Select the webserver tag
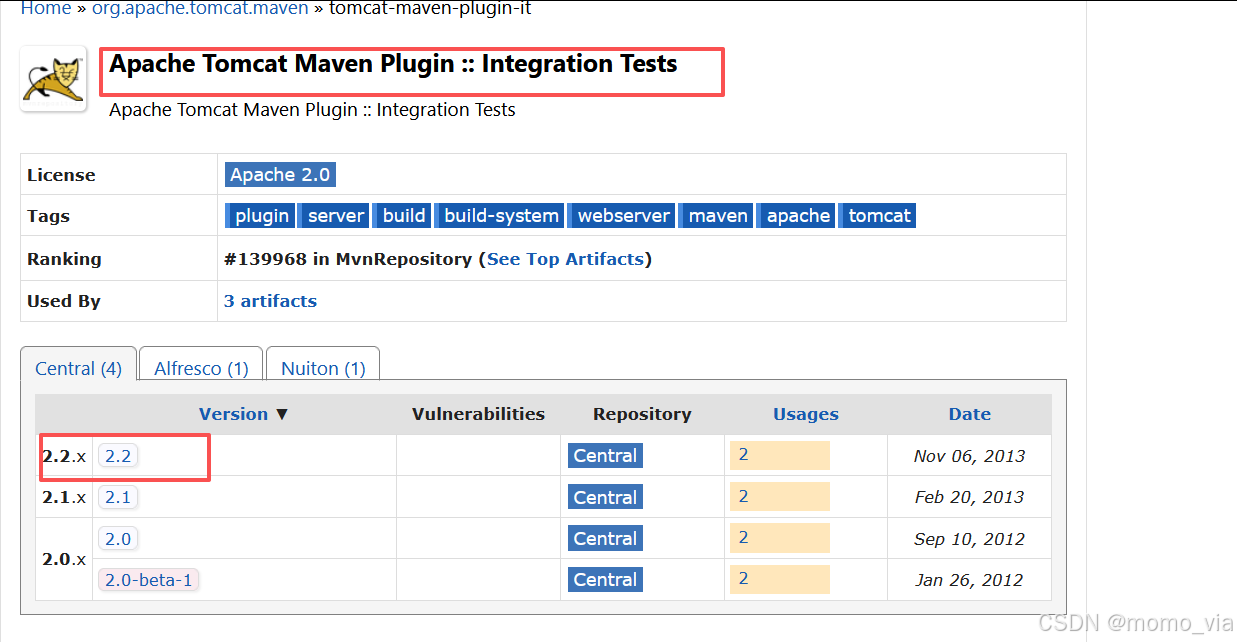The height and width of the screenshot is (642, 1237). [623, 215]
